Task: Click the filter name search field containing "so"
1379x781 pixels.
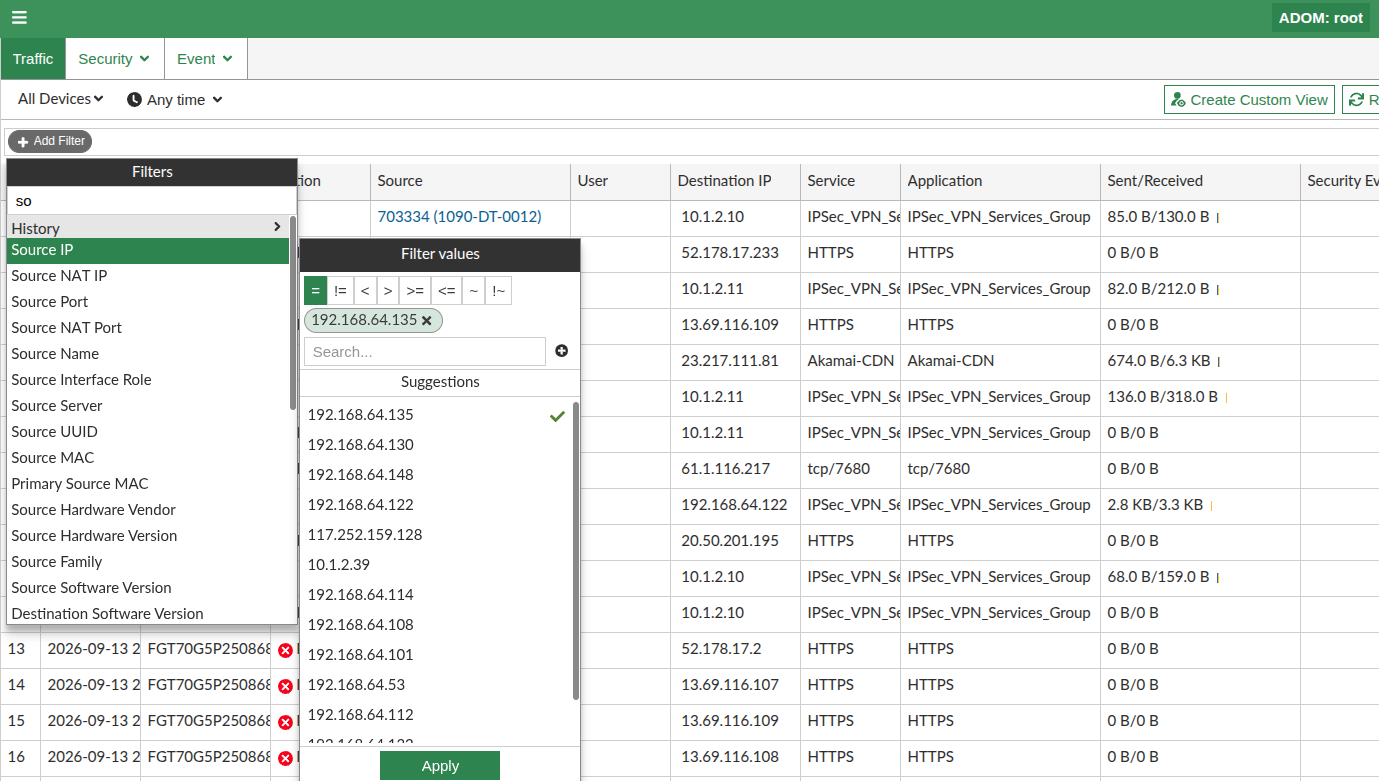Action: (152, 201)
